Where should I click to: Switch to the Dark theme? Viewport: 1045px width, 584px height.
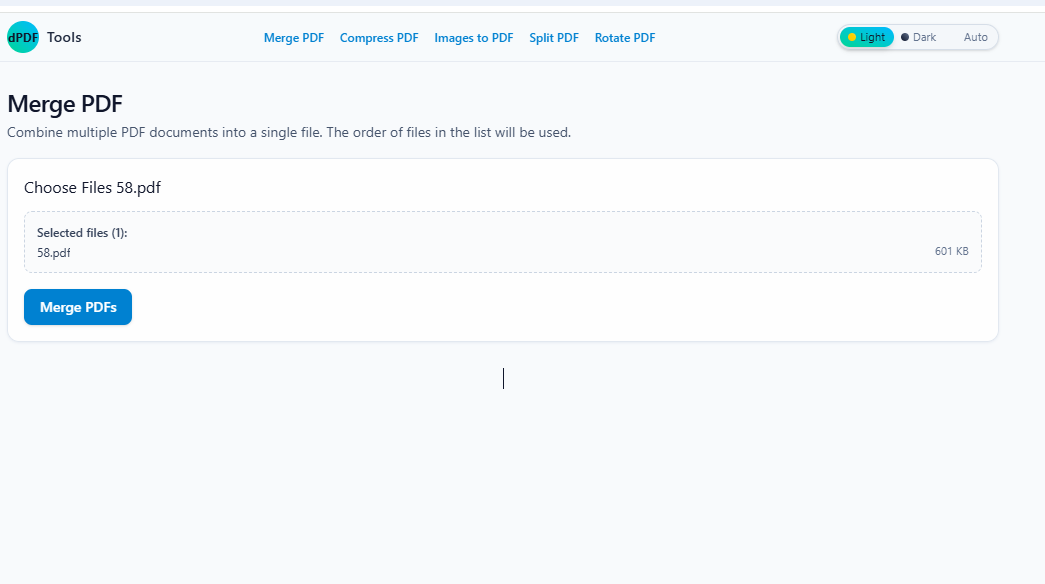[919, 36]
